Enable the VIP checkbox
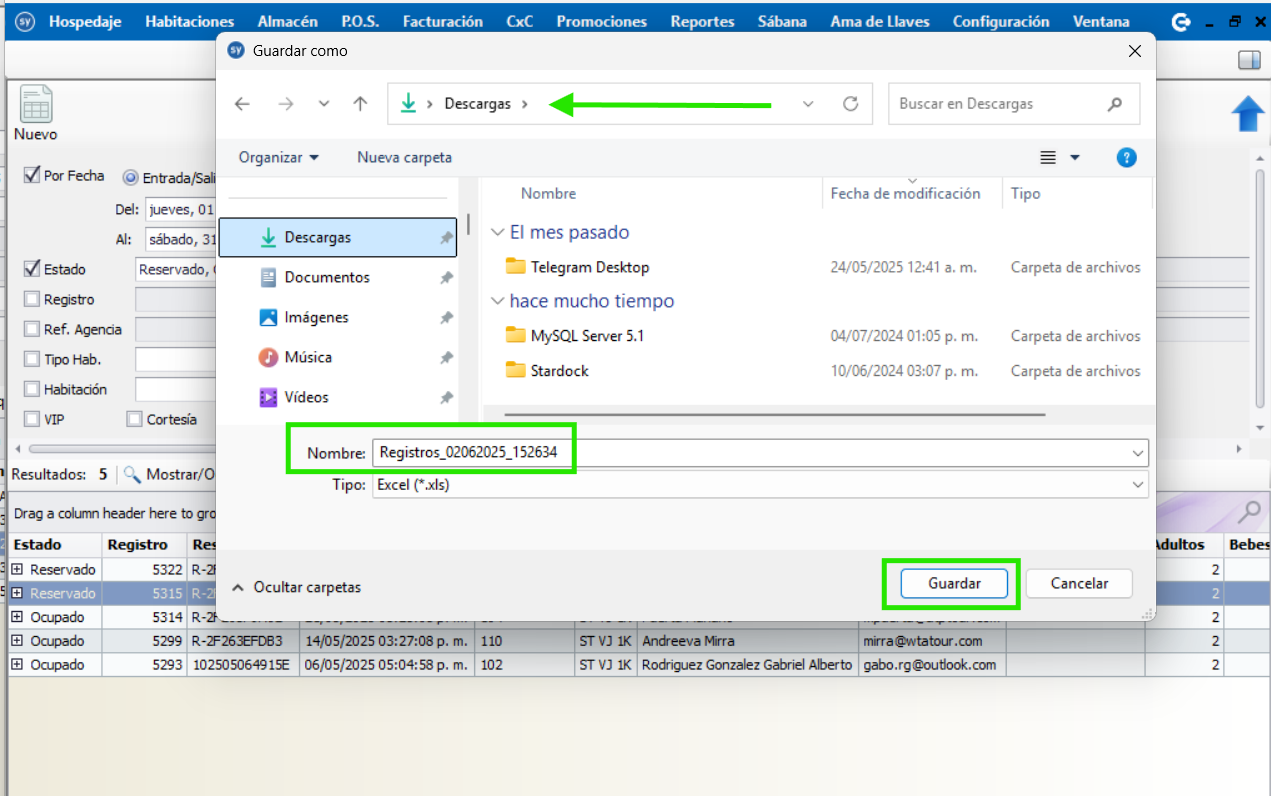This screenshot has height=796, width=1271. click(x=32, y=420)
